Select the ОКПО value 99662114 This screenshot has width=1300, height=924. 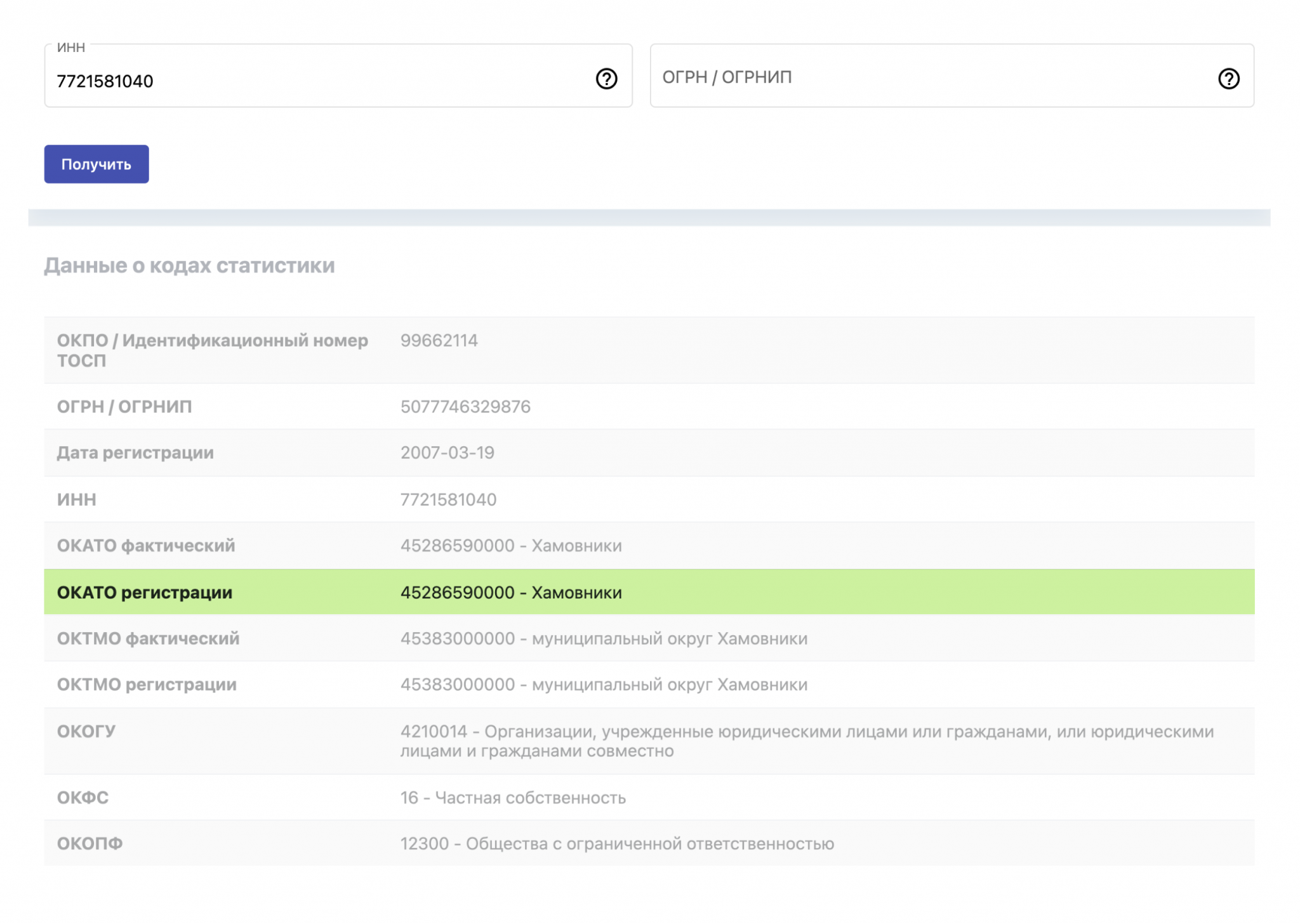click(x=439, y=341)
